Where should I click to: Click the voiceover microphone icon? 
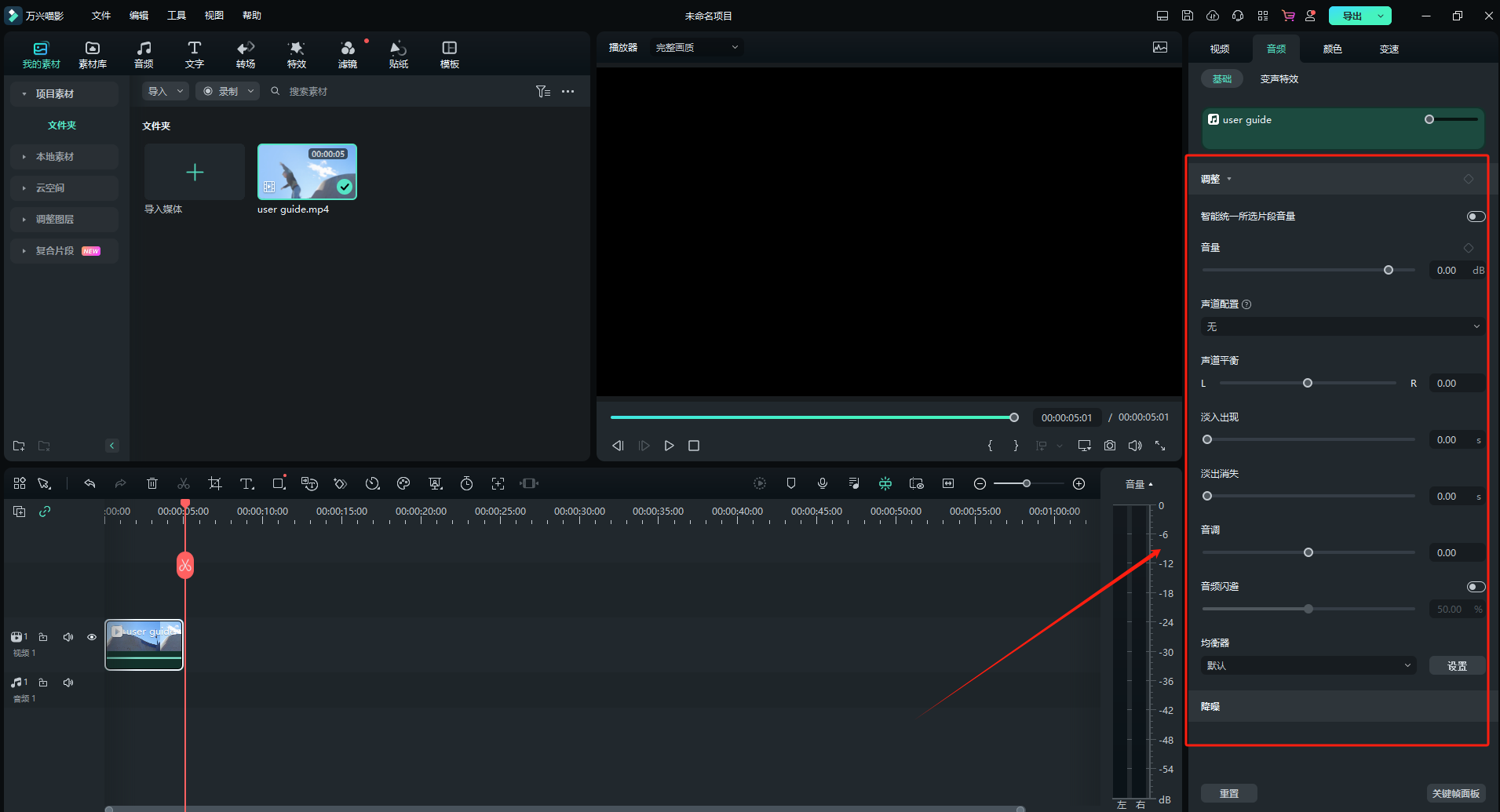coord(823,484)
